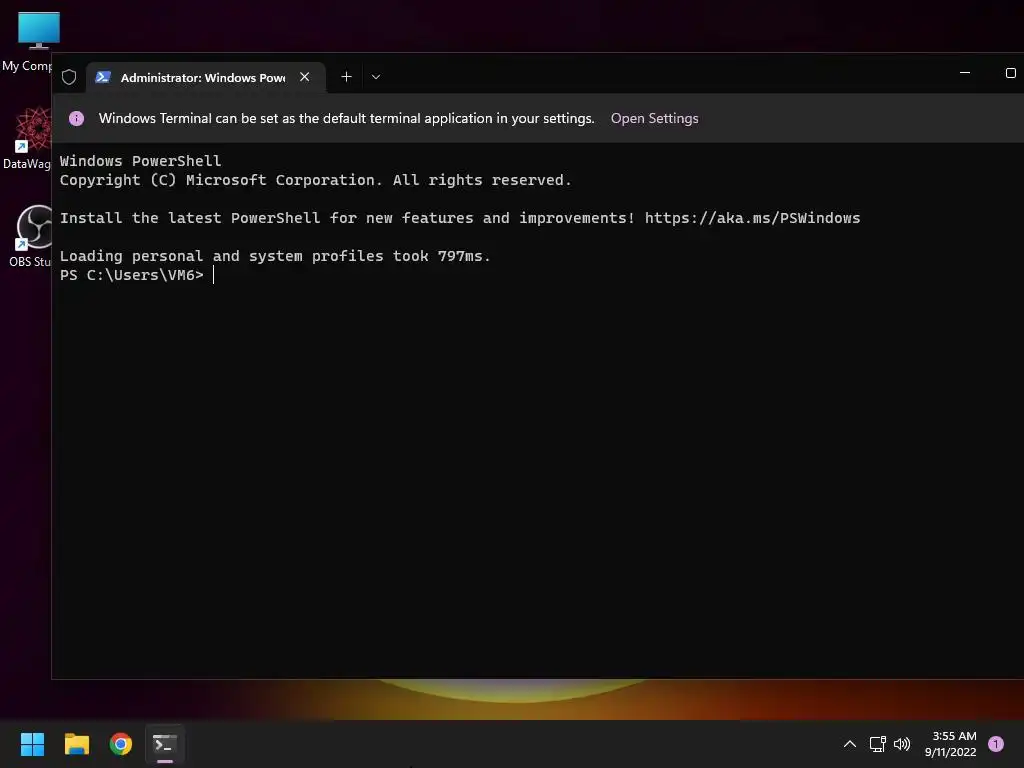
Task: Click the PowerShell icon on the tab
Action: pyautogui.click(x=103, y=77)
